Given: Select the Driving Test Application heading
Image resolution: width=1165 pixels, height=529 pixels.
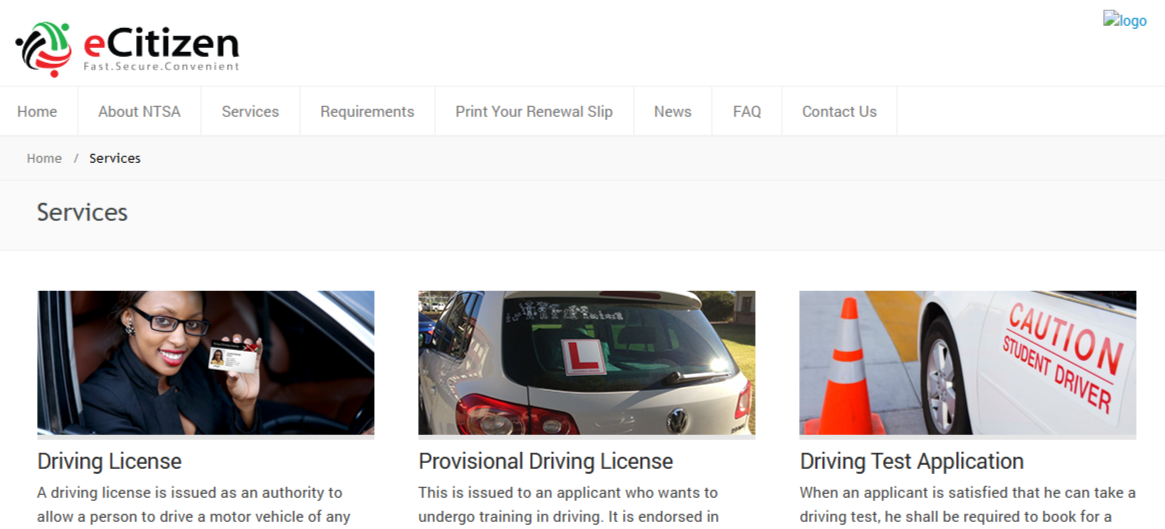Looking at the screenshot, I should pyautogui.click(x=912, y=461).
